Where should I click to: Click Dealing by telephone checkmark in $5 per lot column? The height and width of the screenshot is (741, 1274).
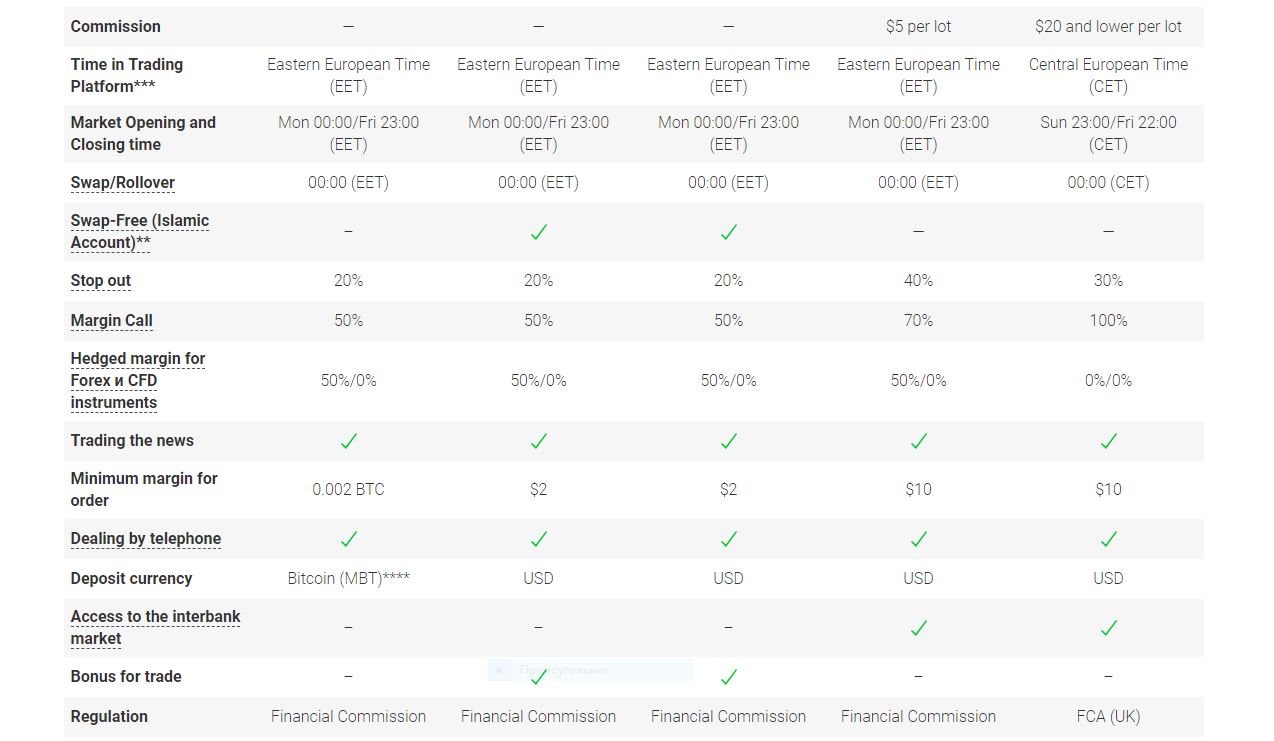pyautogui.click(x=918, y=539)
